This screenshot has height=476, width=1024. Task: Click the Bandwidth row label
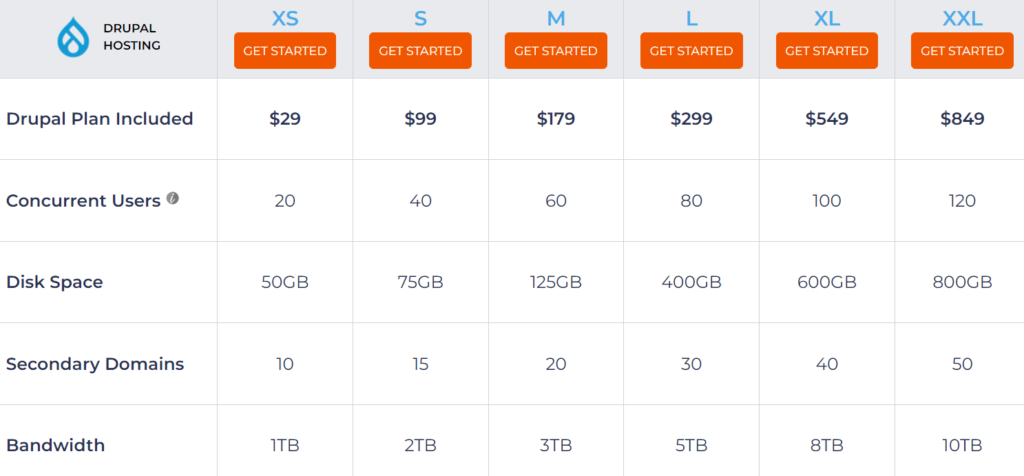tap(55, 445)
